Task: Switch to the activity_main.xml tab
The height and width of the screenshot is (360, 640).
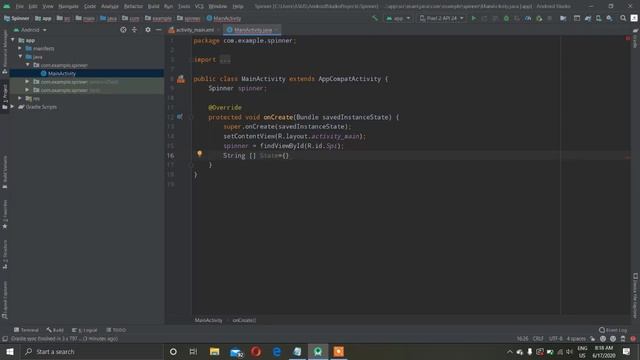Action: 194,30
